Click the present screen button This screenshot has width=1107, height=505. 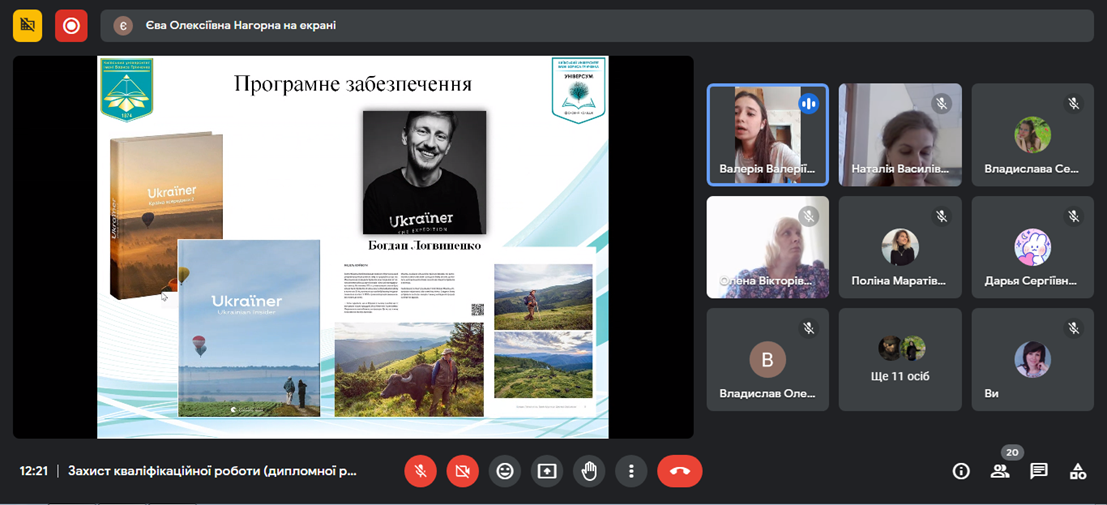(x=547, y=471)
